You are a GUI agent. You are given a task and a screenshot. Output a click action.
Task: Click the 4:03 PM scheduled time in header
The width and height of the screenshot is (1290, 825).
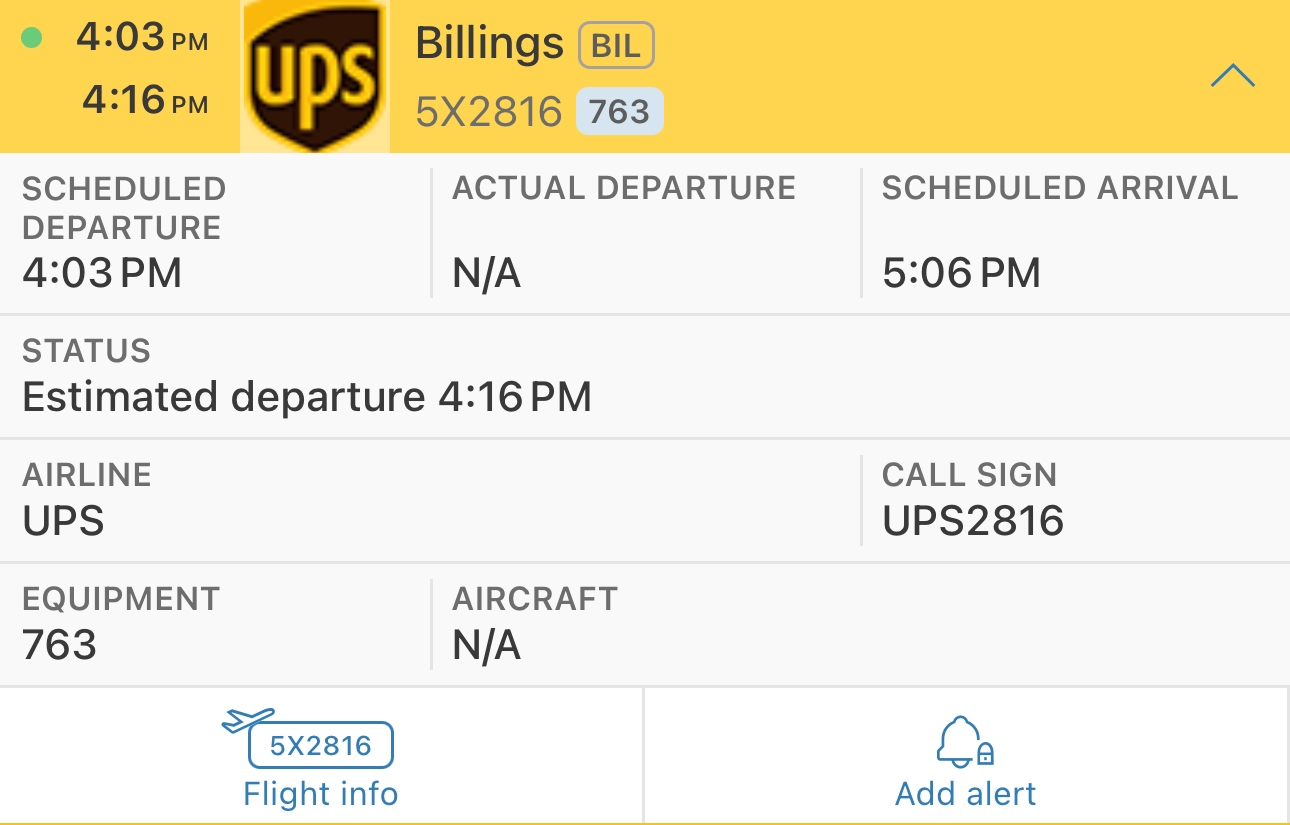[x=142, y=38]
